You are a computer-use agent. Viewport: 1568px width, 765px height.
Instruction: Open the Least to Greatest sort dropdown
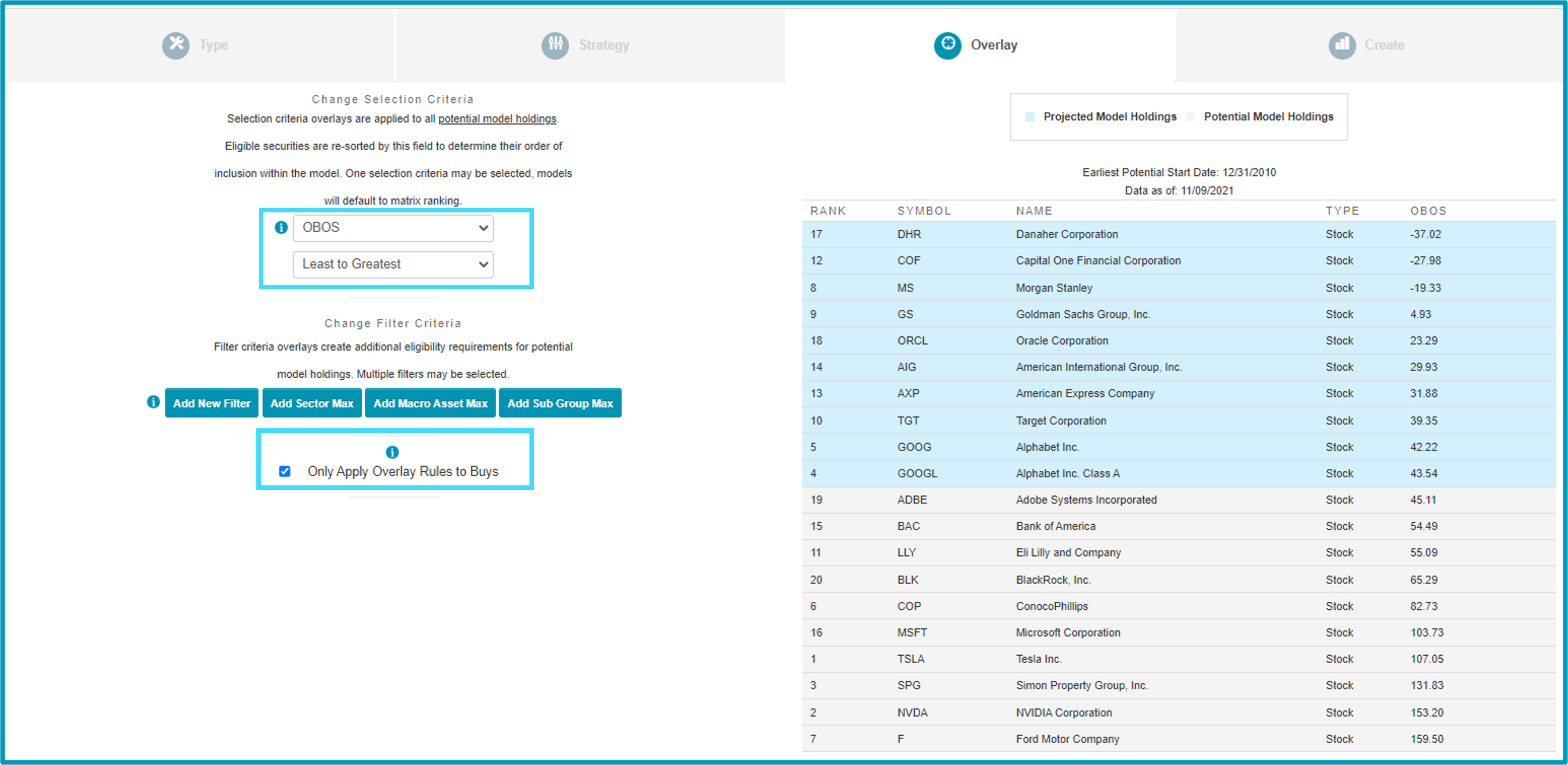(393, 265)
